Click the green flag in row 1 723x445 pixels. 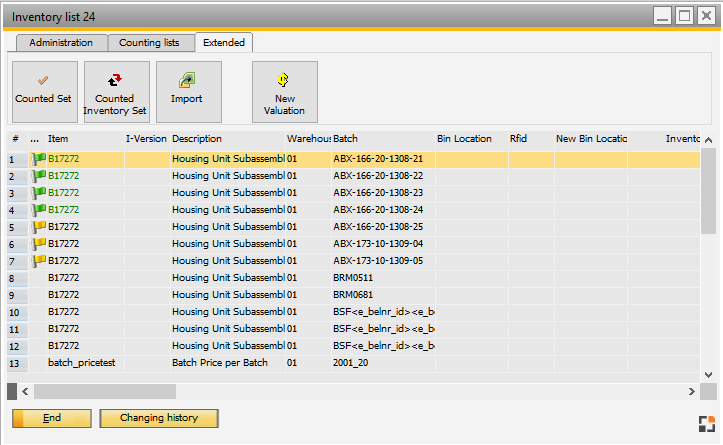[39, 159]
